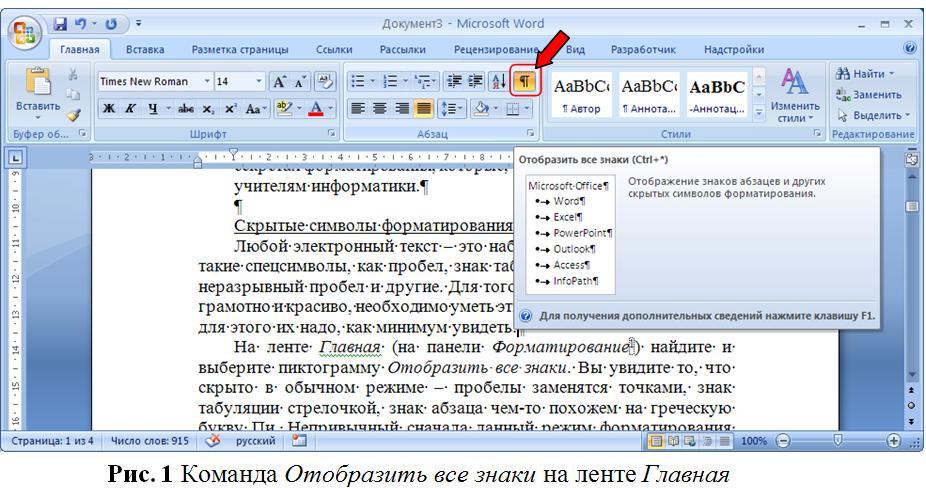Open Шрифт dialog launcher

click(x=332, y=134)
